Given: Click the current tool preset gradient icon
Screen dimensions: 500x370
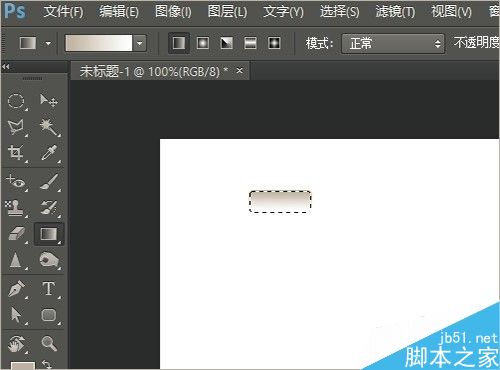Looking at the screenshot, I should 28,43.
